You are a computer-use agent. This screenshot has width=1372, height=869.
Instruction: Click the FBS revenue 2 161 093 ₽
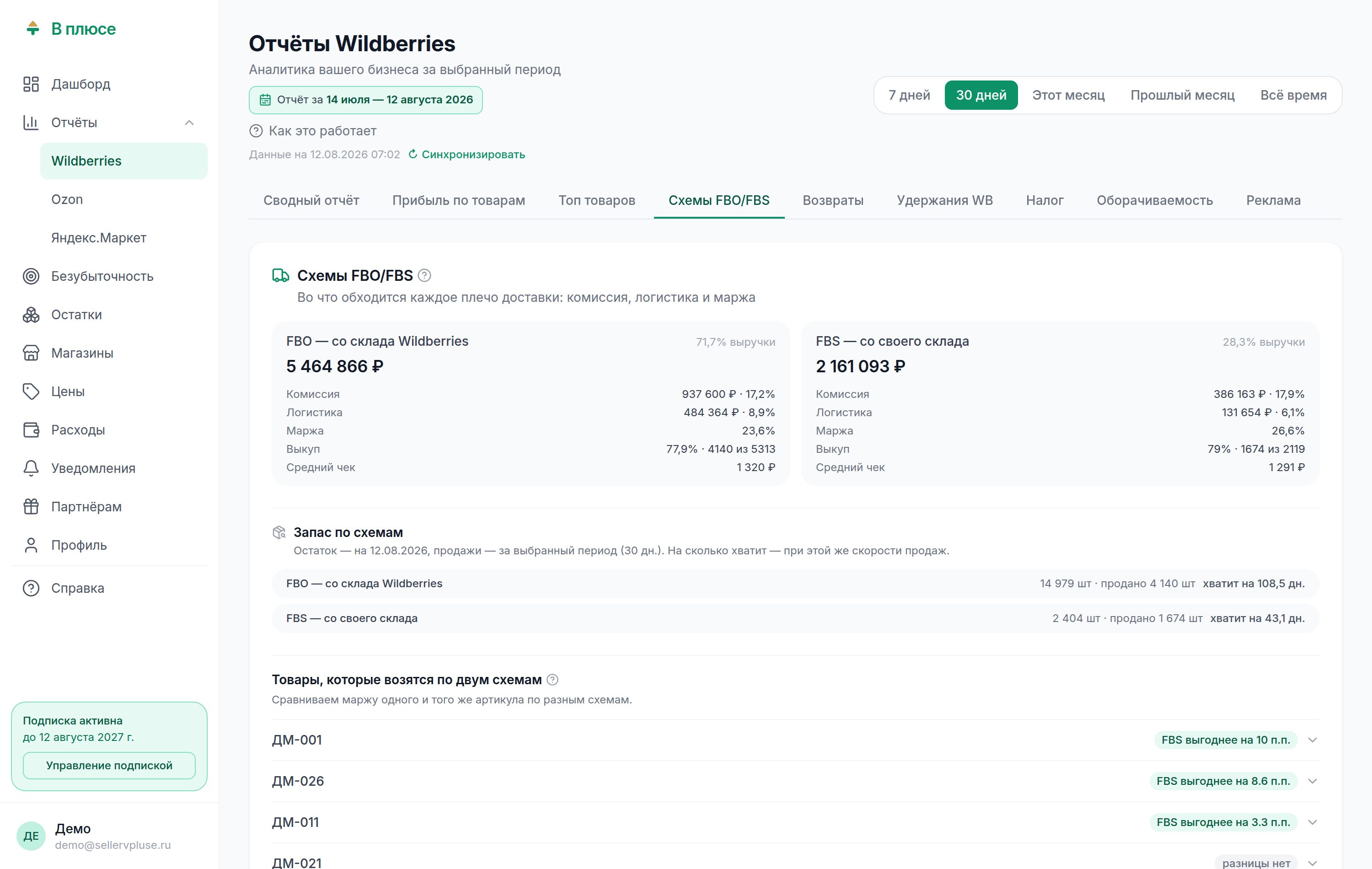(860, 366)
